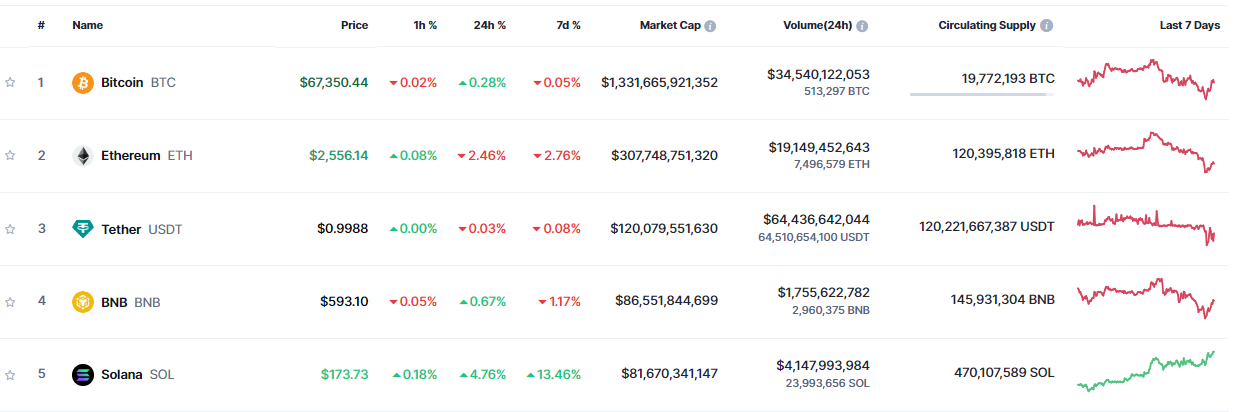
Task: Click the Tether logo icon
Action: 83,229
